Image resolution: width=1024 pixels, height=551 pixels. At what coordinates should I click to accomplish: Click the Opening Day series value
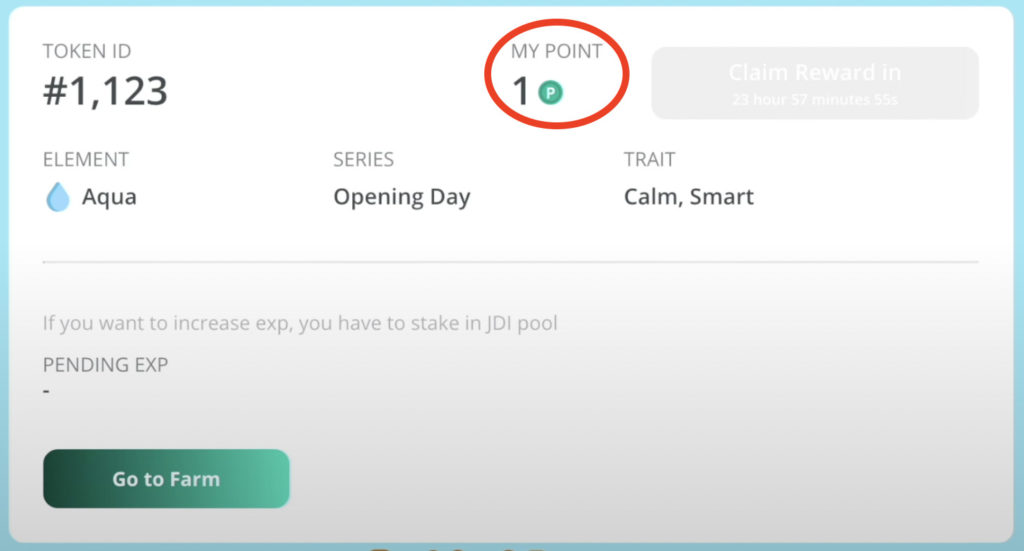[402, 198]
